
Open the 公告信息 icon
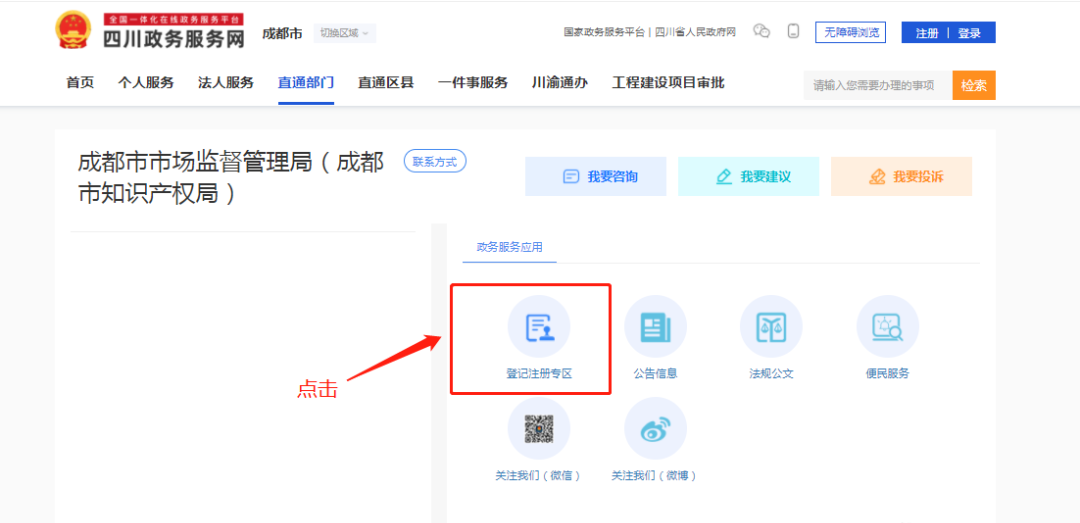[655, 327]
